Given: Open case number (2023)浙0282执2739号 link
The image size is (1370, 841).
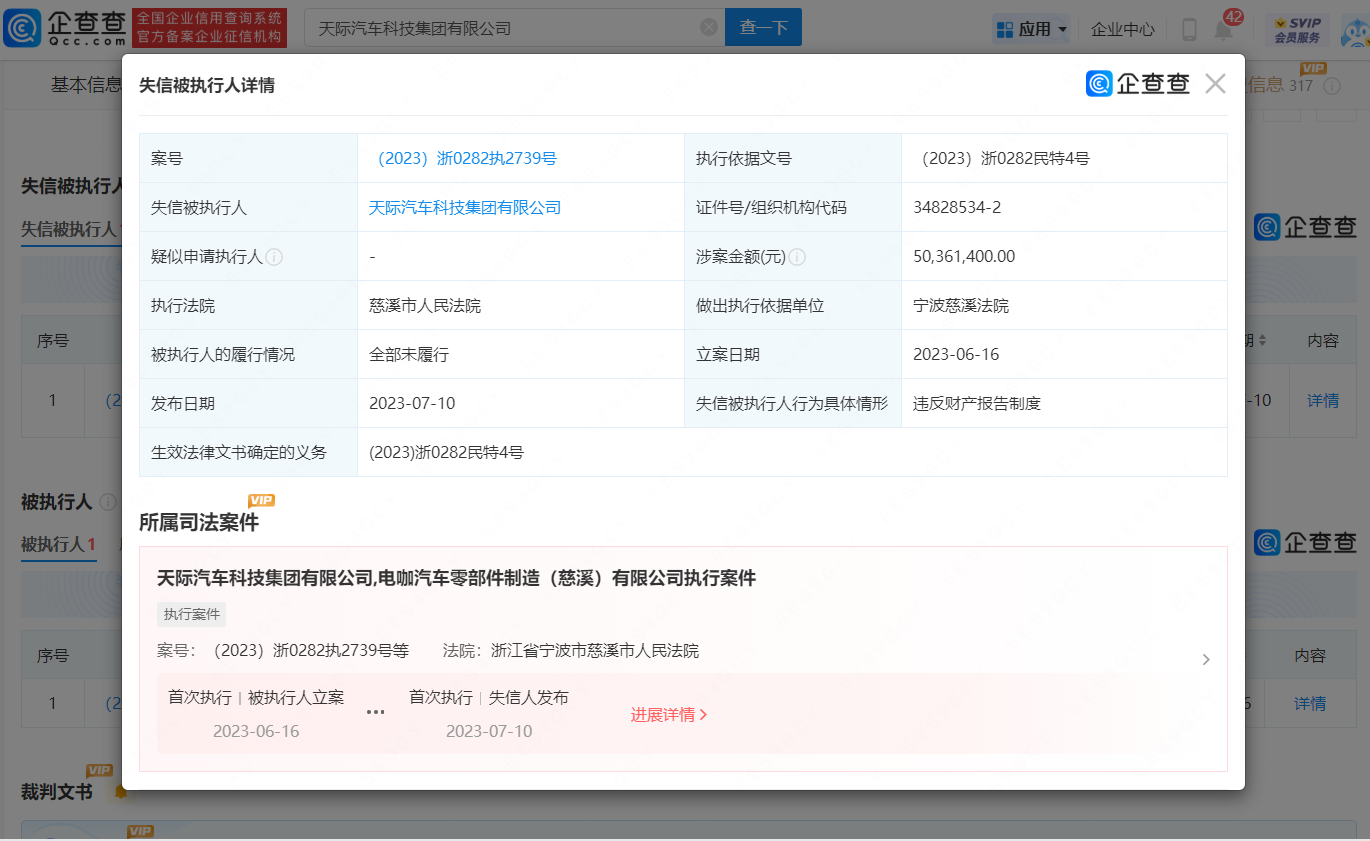Looking at the screenshot, I should pos(463,158).
